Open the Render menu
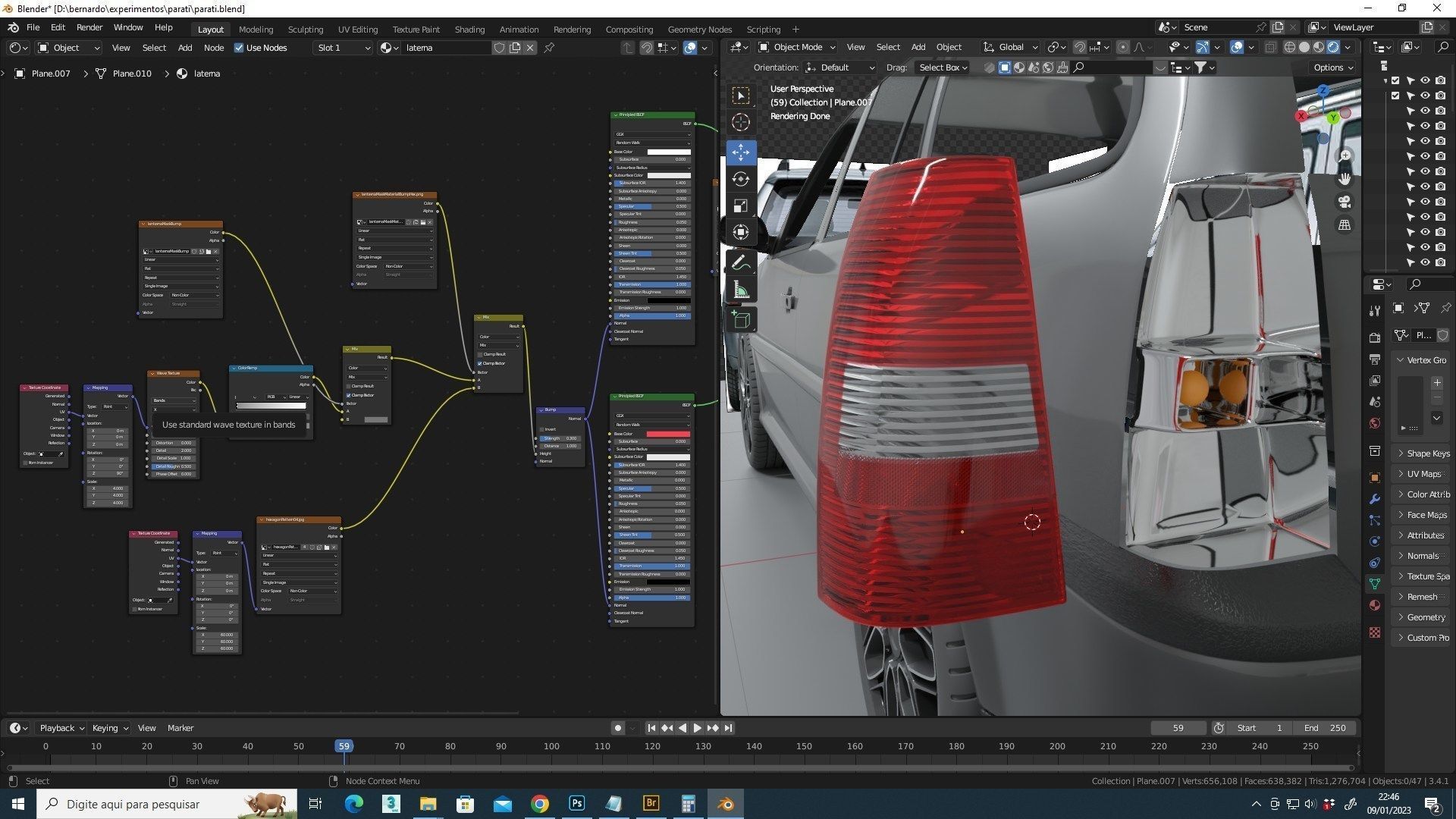Viewport: 1456px width, 819px height. point(89,27)
